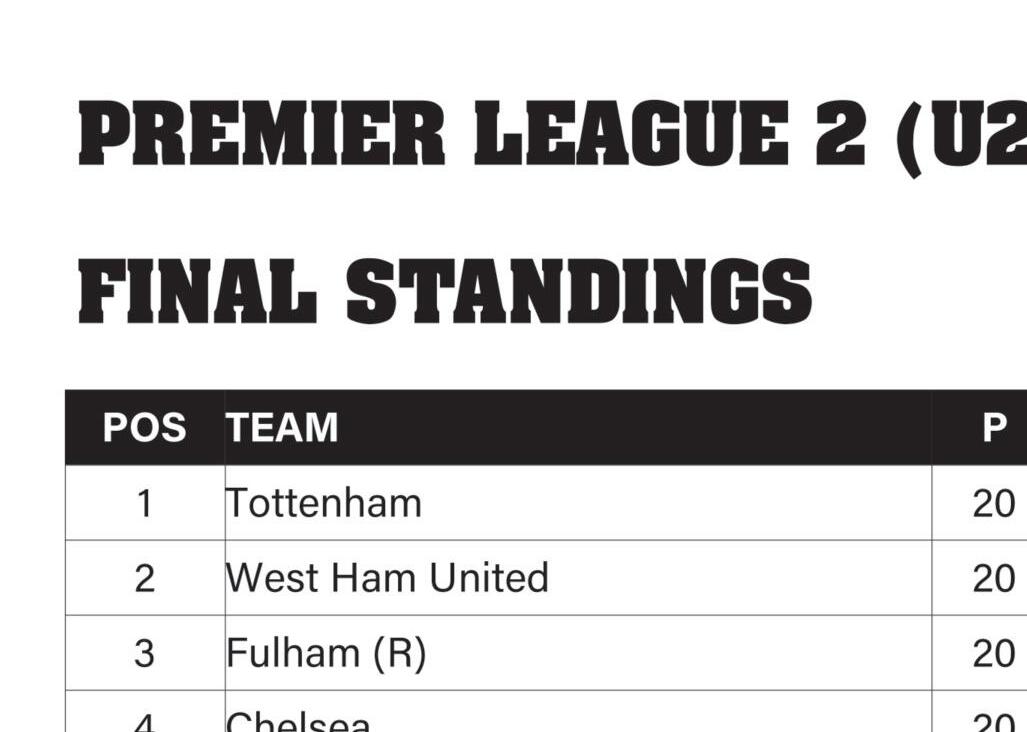Viewport: 1027px width, 732px height.
Task: Click Tottenham's played value 20
Action: pos(994,504)
